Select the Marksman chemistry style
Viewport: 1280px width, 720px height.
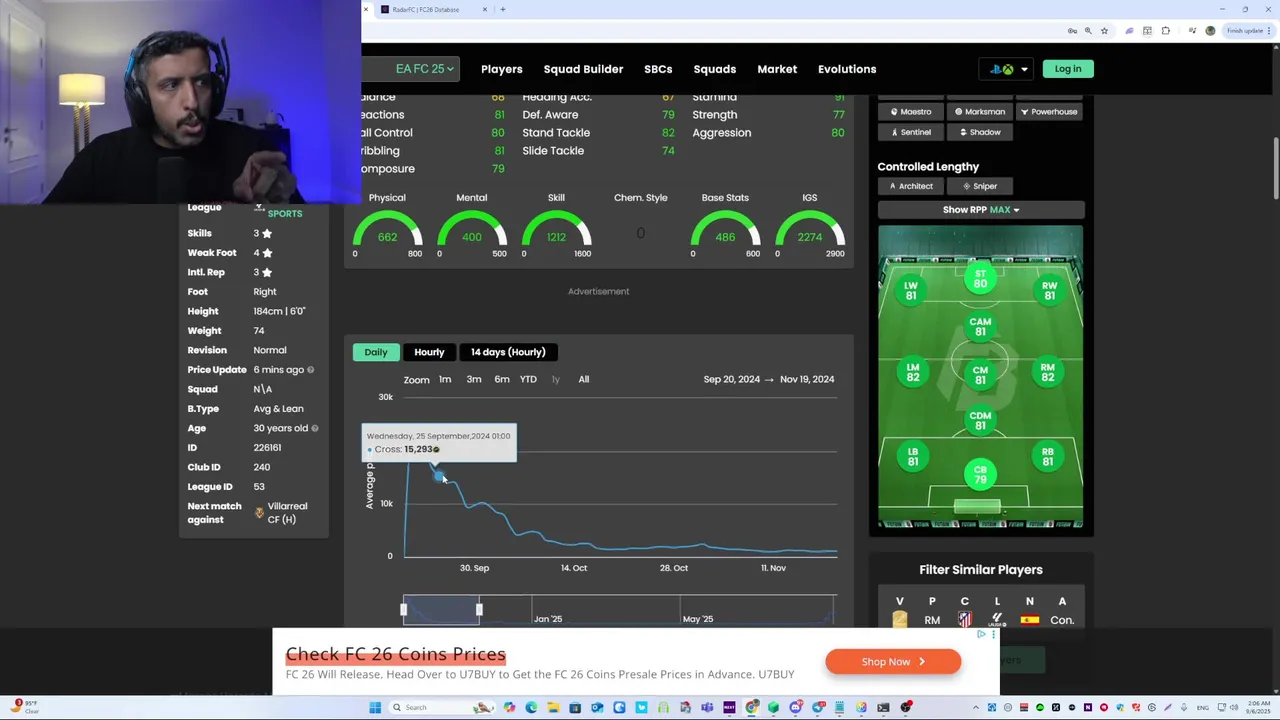tap(980, 112)
